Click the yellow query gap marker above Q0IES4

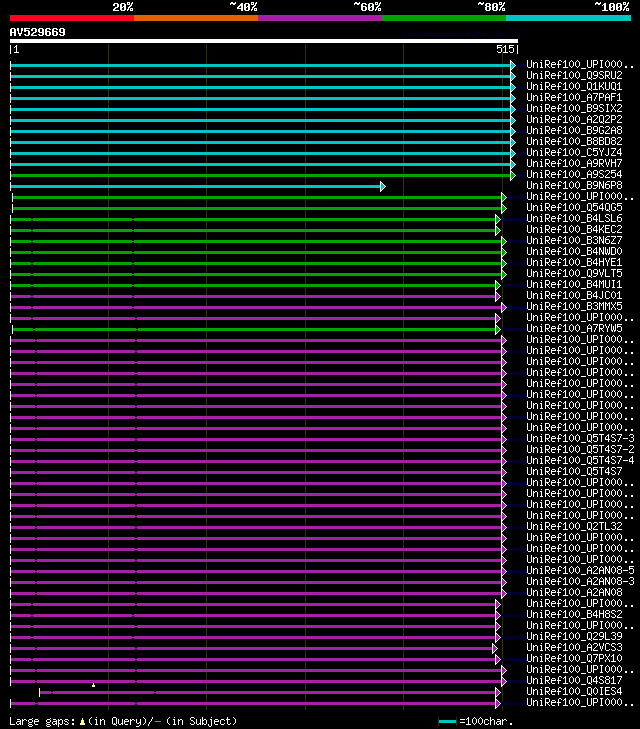click(93, 685)
